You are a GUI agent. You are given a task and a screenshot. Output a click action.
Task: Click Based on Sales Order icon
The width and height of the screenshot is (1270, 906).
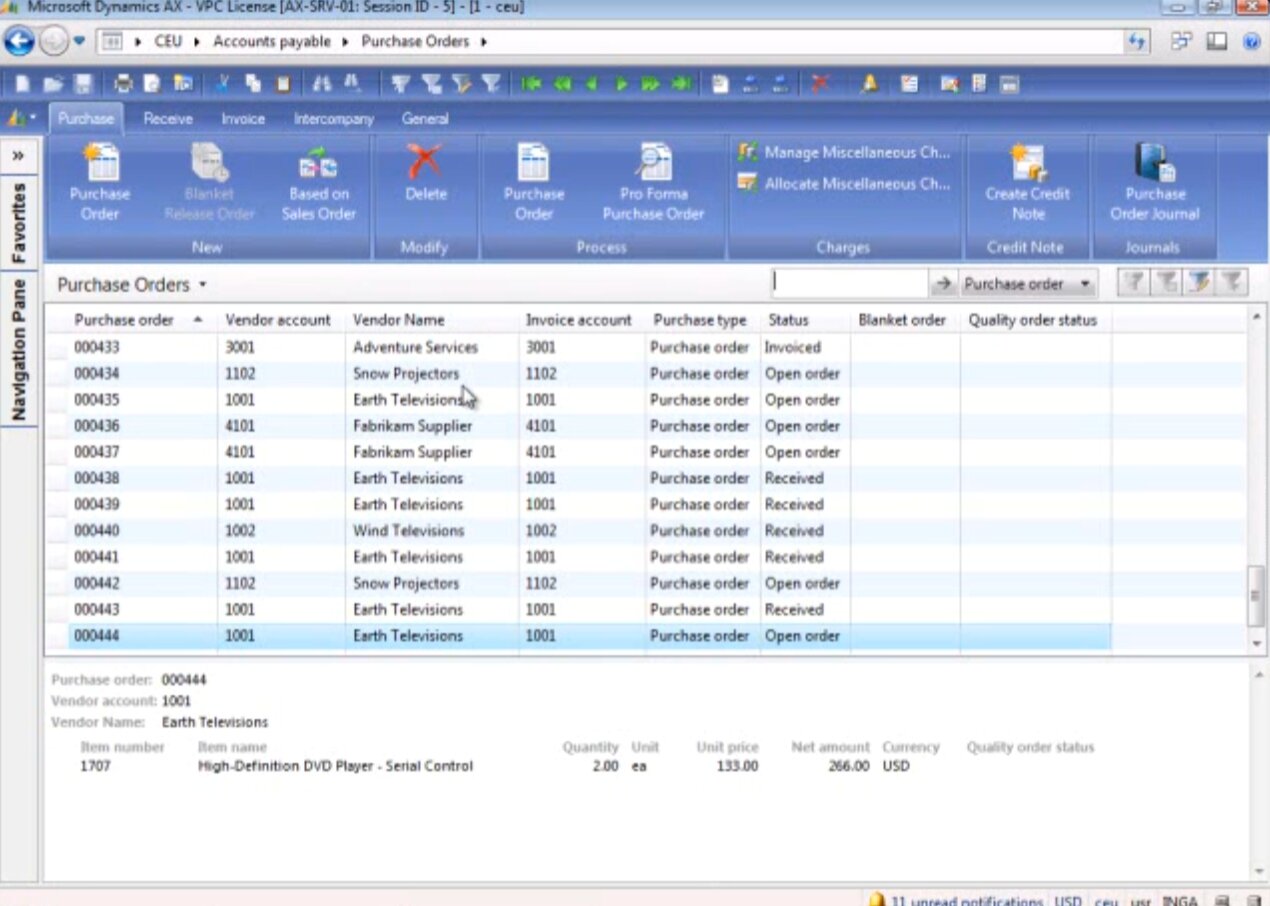(x=319, y=182)
